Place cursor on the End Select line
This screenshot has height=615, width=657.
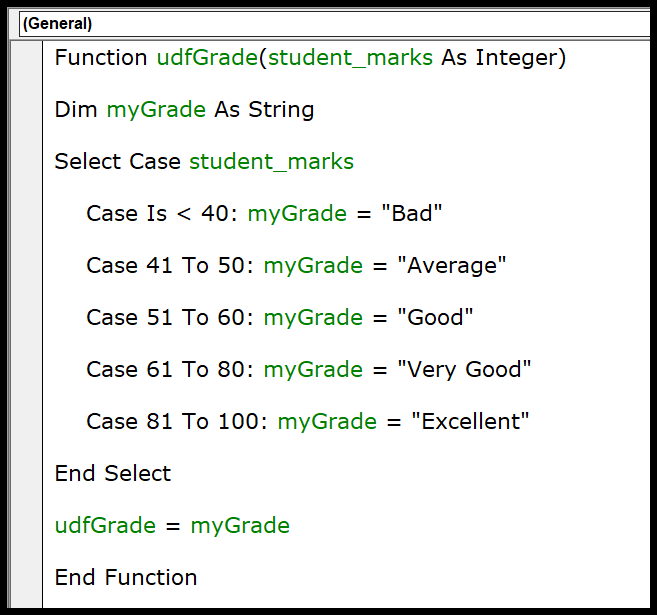point(113,474)
